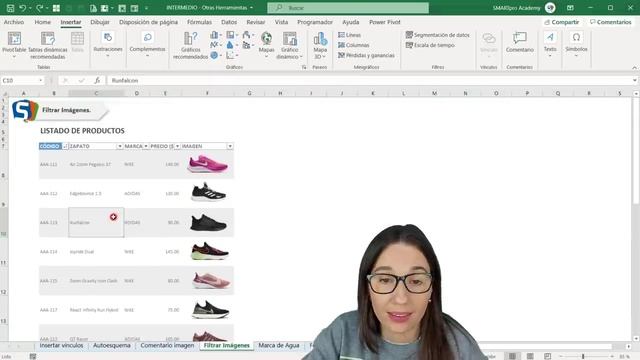The height and width of the screenshot is (360, 640).
Task: Switch to the Power Pivot tab
Action: (x=384, y=22)
